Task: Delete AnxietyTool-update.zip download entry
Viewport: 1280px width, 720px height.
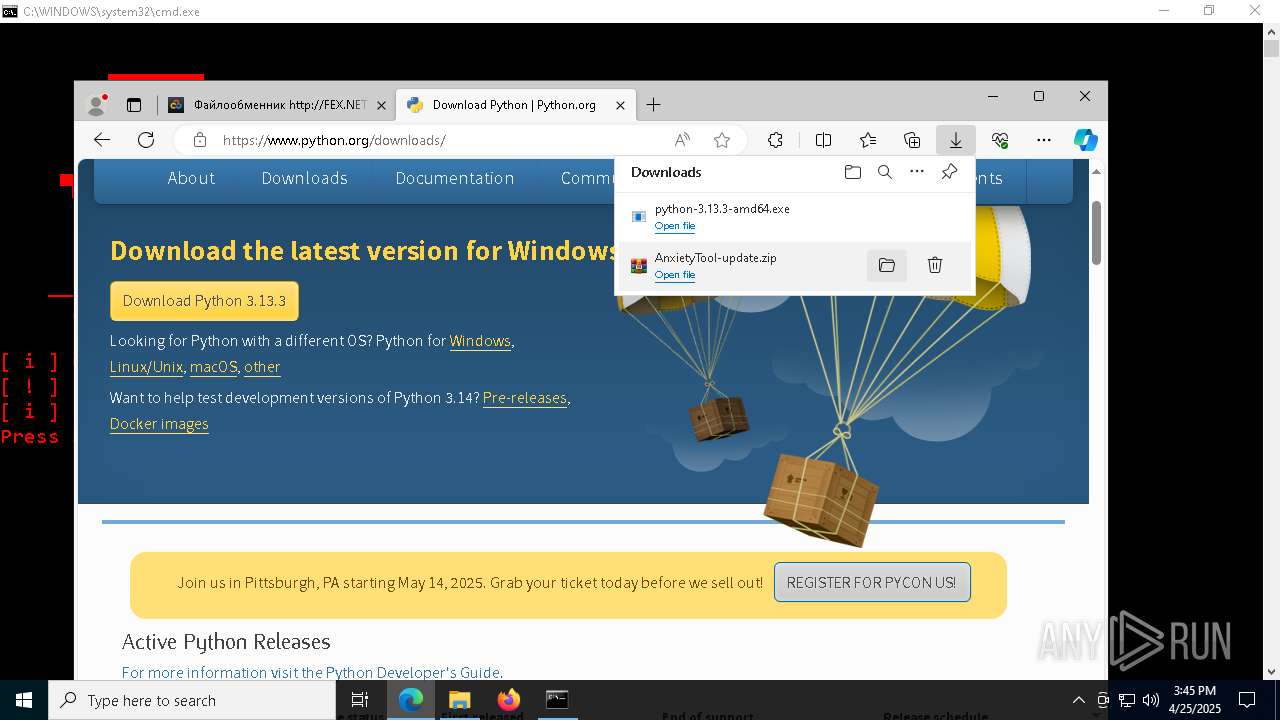Action: 934,265
